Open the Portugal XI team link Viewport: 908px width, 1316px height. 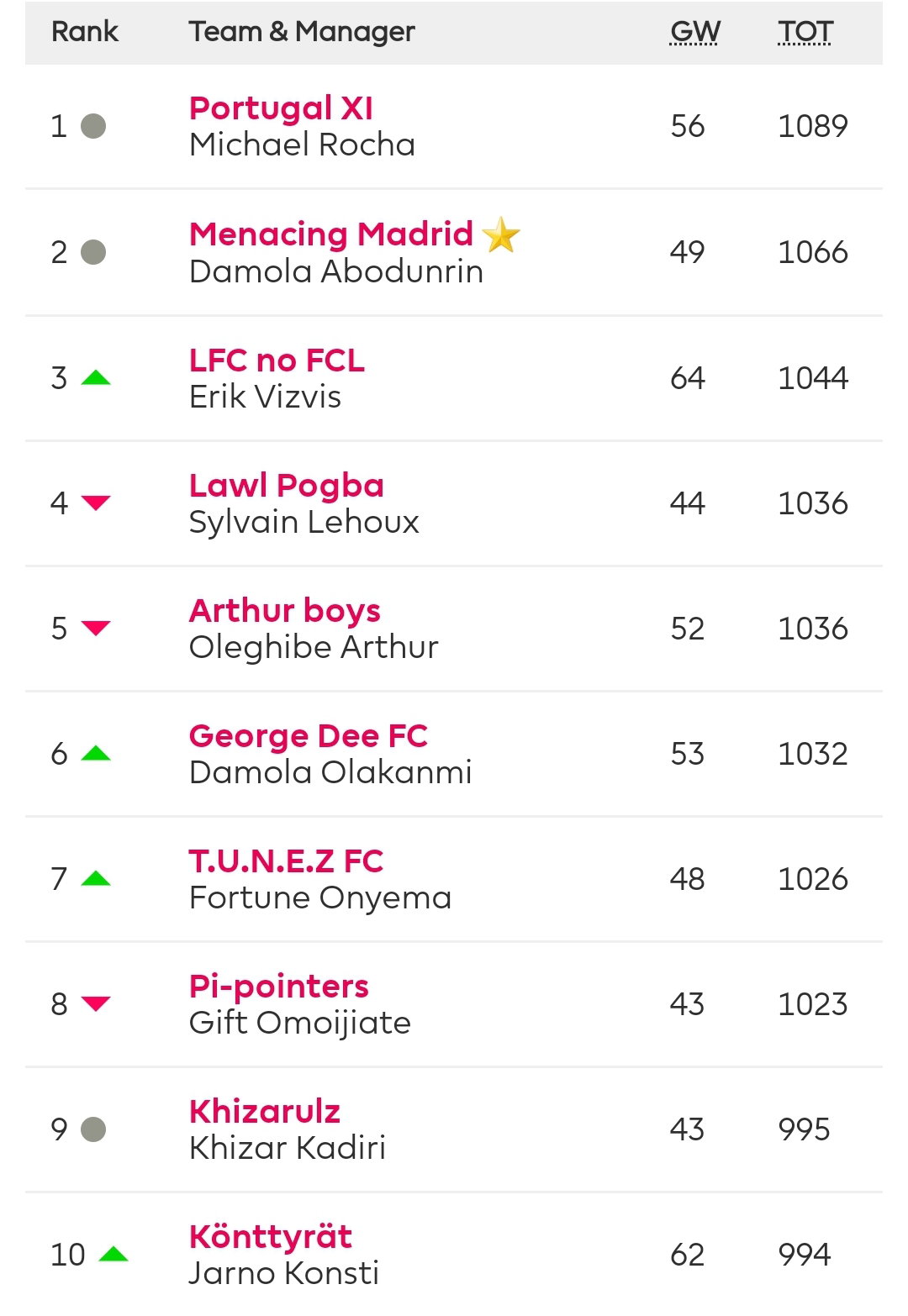[x=281, y=108]
